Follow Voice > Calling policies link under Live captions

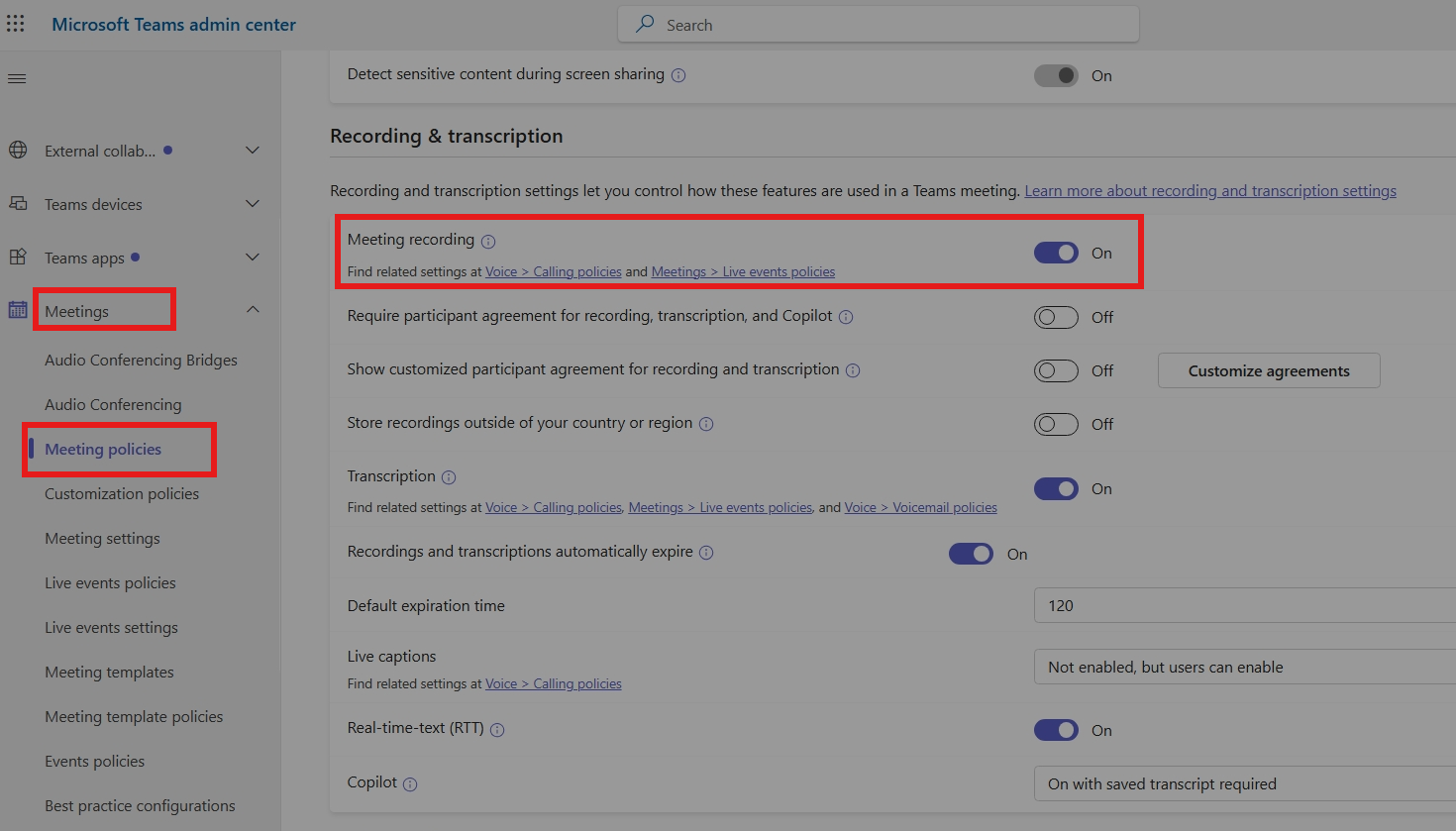[x=554, y=683]
